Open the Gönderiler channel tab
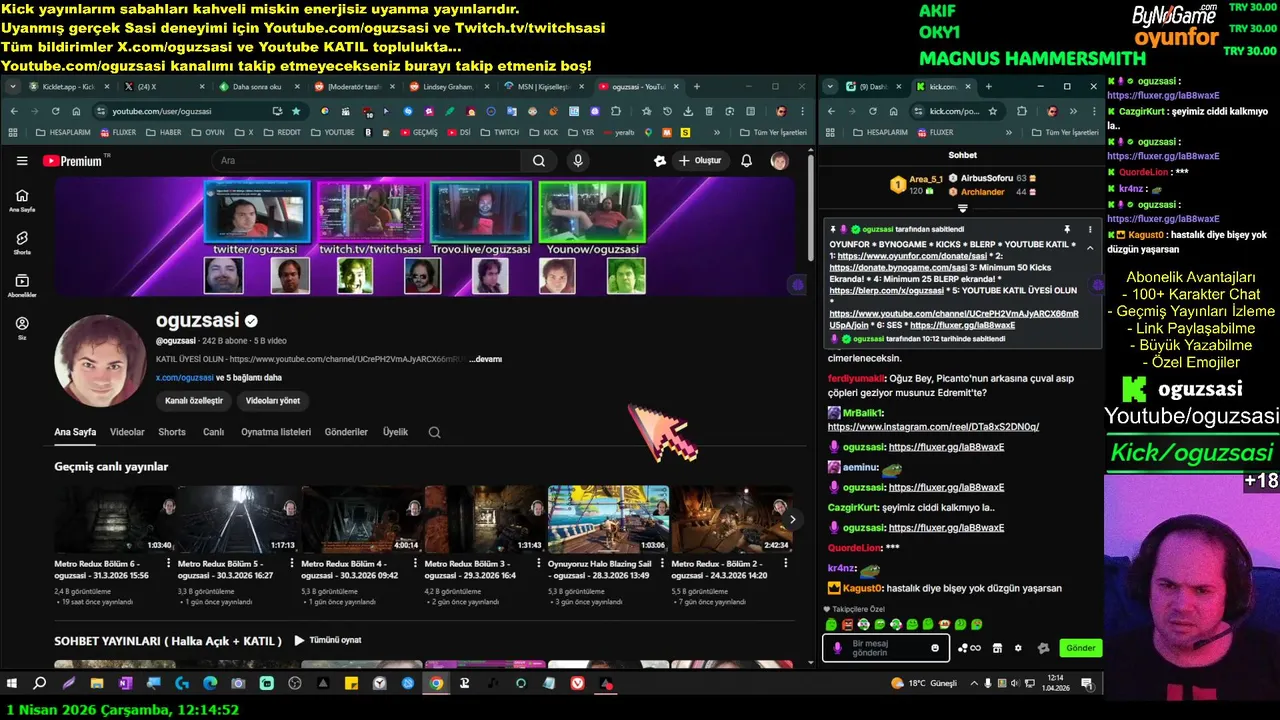The width and height of the screenshot is (1280, 720). 346,432
